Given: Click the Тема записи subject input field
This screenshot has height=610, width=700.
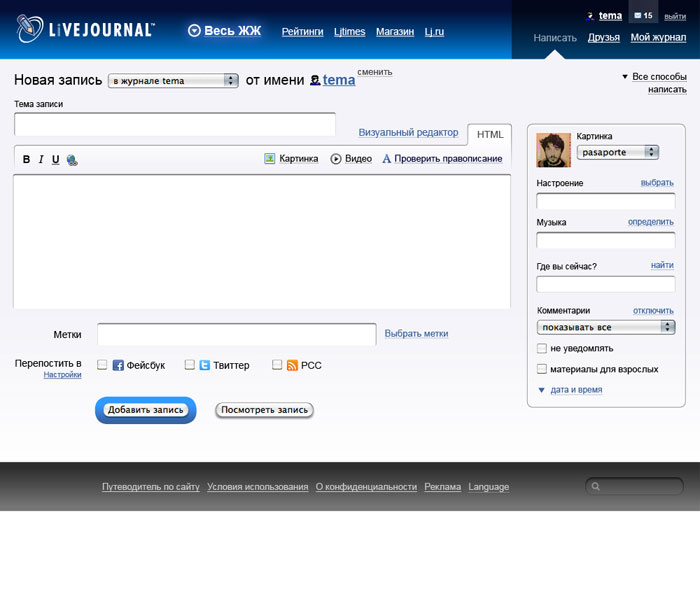Looking at the screenshot, I should [x=175, y=124].
